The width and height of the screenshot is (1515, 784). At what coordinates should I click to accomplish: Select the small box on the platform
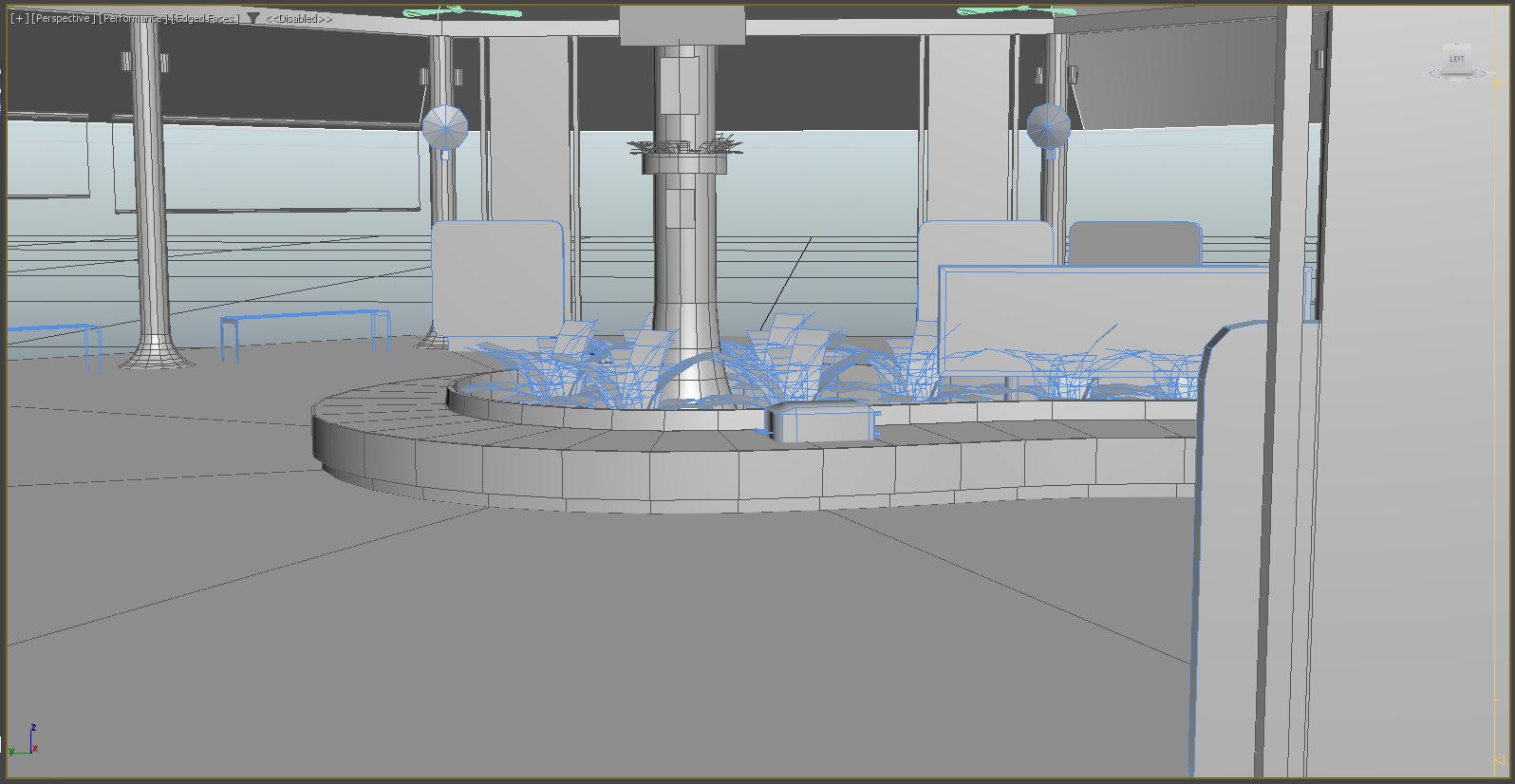(823, 424)
